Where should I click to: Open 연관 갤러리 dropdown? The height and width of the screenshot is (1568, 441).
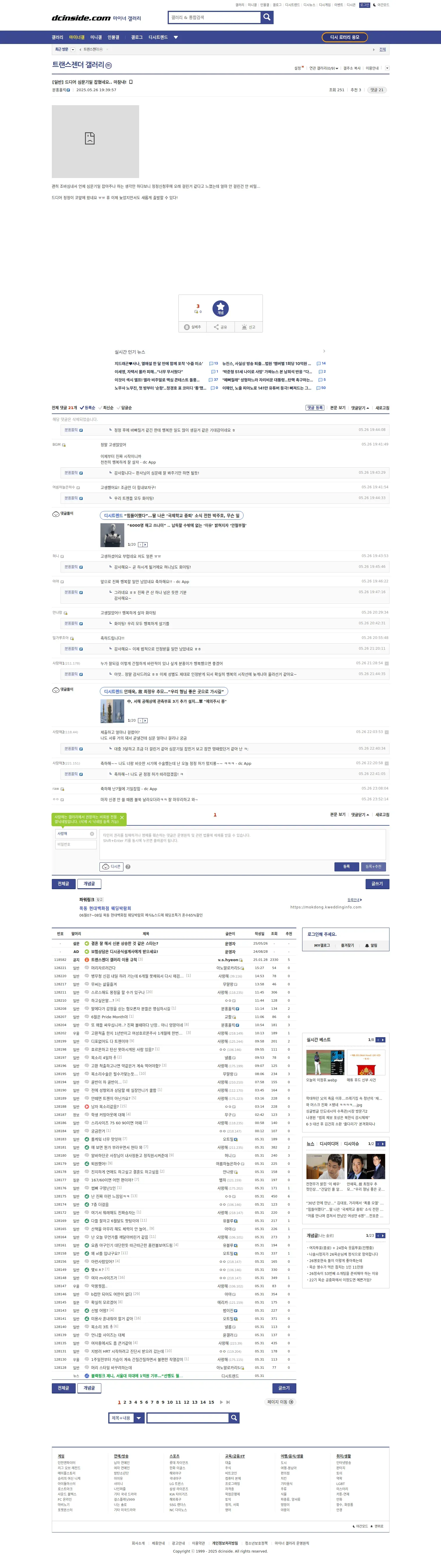coord(323,68)
